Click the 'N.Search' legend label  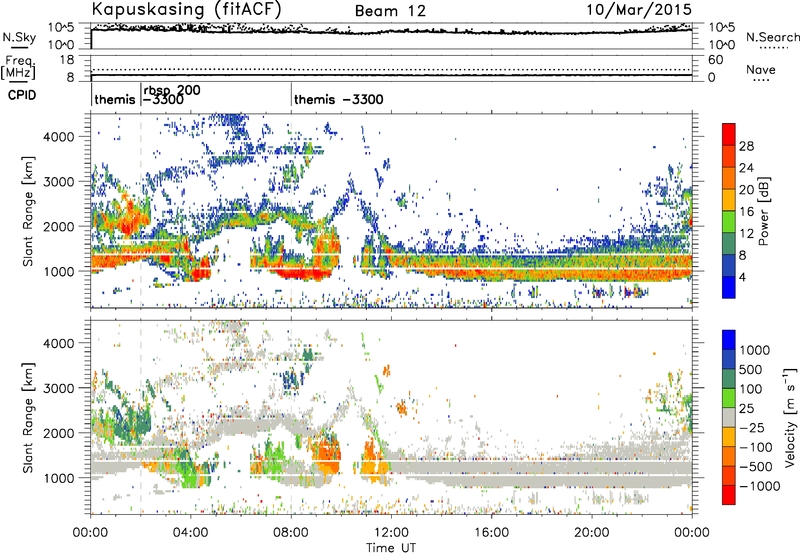[x=772, y=37]
